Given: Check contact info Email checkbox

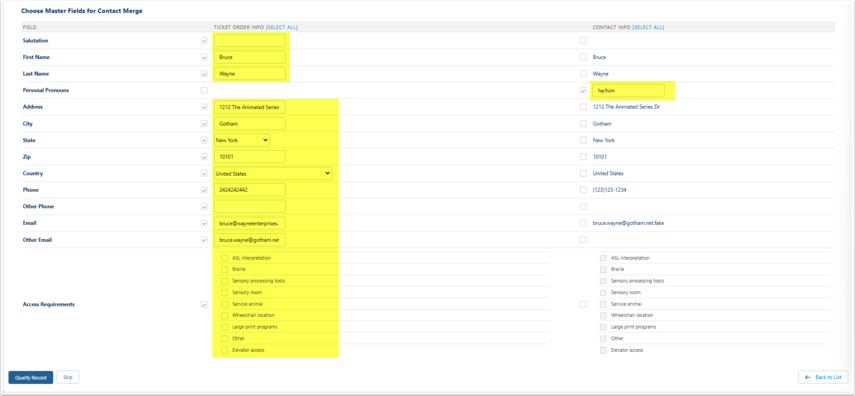Looking at the screenshot, I should coord(583,223).
